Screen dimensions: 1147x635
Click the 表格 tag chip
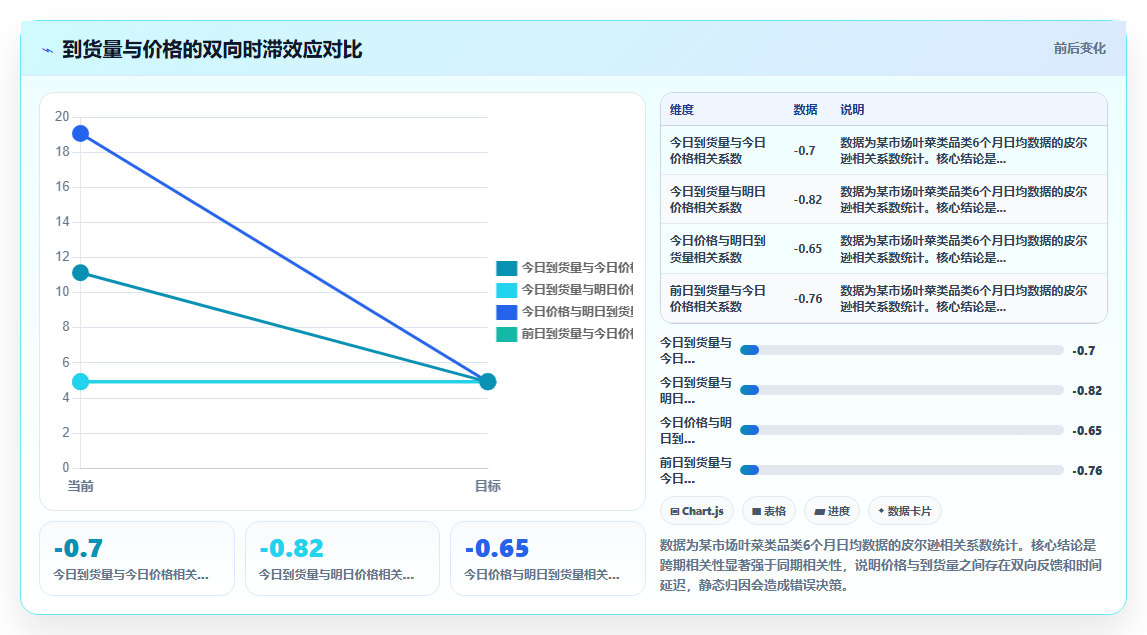769,511
